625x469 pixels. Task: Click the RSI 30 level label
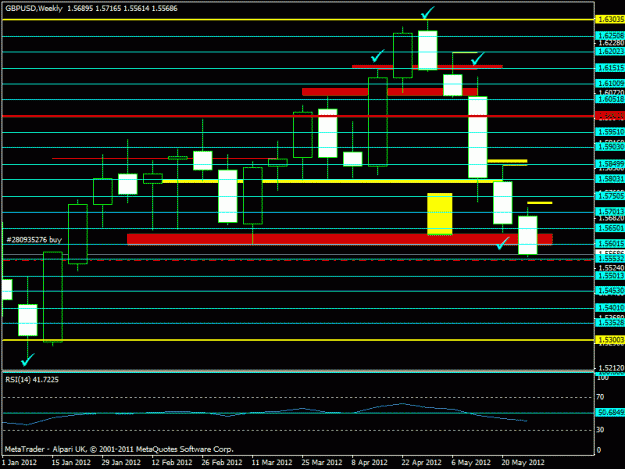[600, 430]
